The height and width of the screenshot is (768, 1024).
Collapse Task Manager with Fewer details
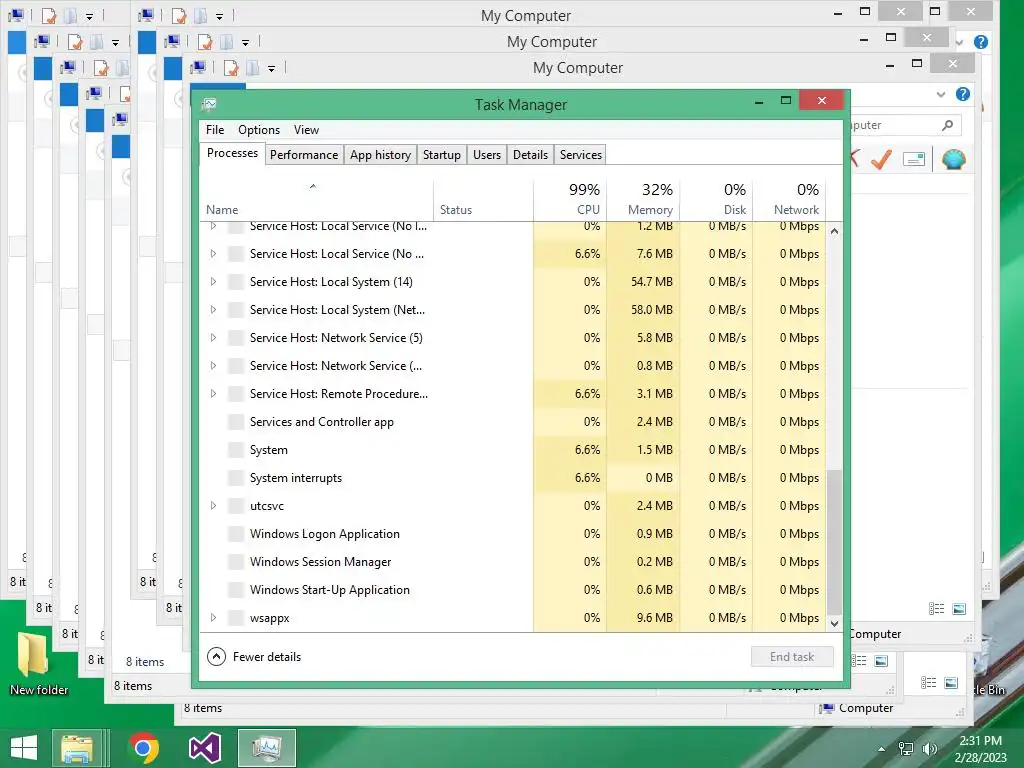point(254,656)
